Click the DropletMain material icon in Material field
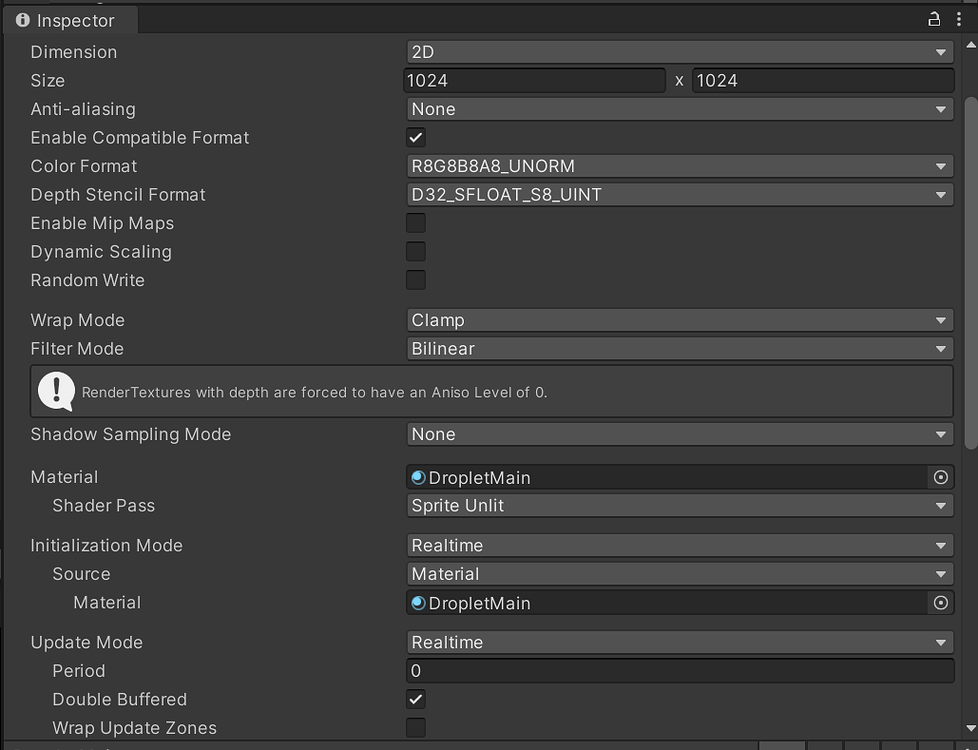 click(417, 477)
